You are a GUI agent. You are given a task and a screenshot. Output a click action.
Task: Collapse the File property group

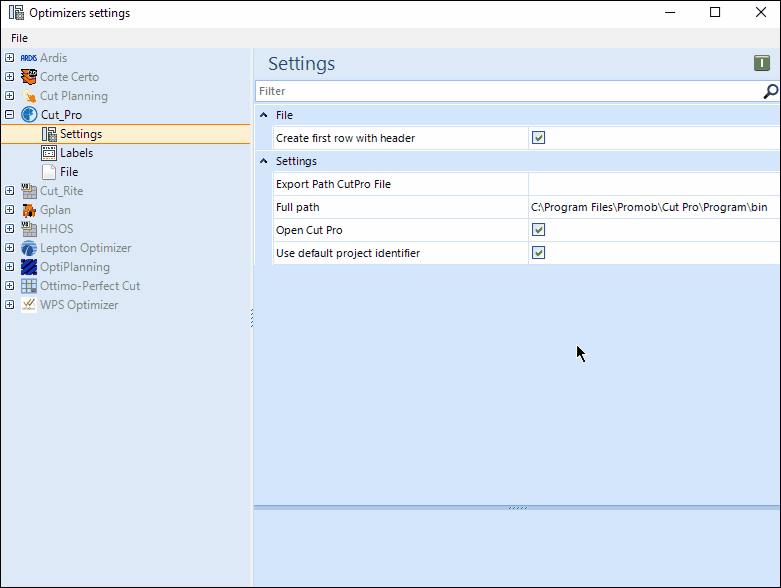point(264,115)
